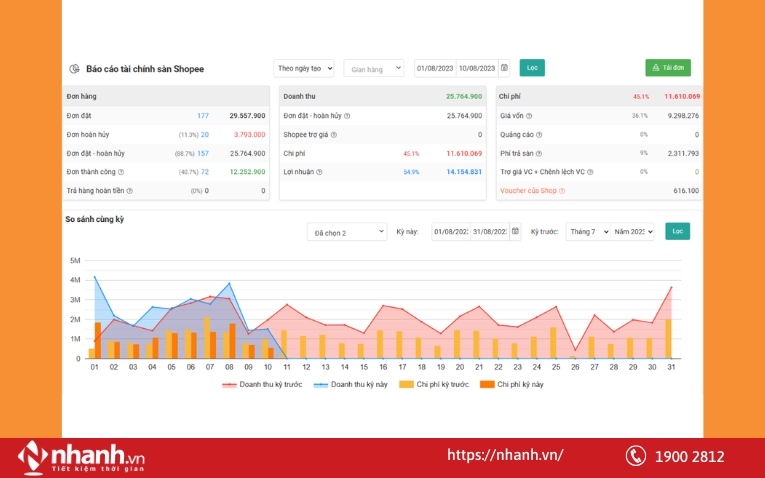Click the Lợi nhuận value 14.154.831
This screenshot has width=765, height=478.
pyautogui.click(x=464, y=172)
